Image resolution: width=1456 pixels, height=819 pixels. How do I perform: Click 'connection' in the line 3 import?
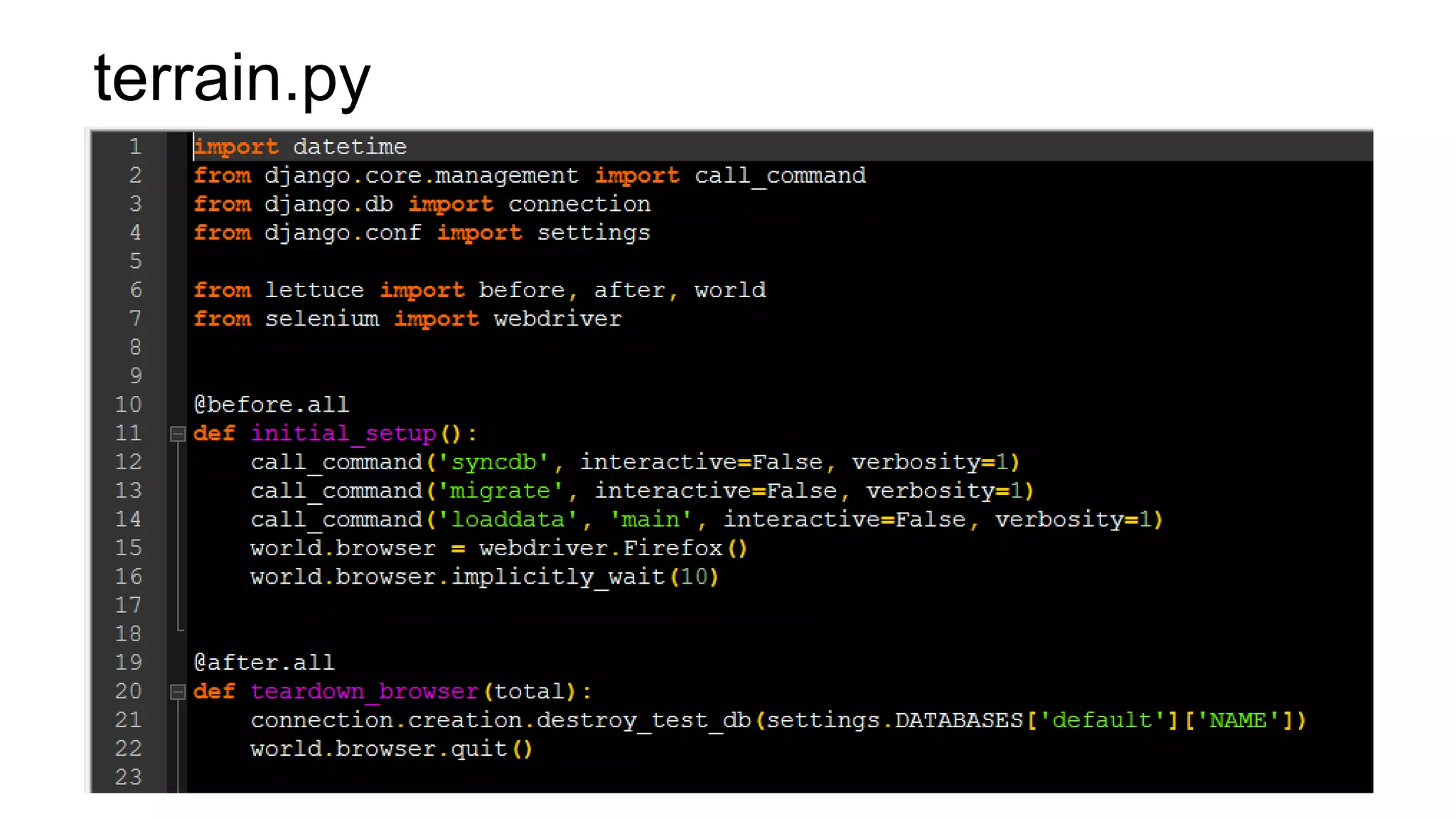(x=579, y=204)
